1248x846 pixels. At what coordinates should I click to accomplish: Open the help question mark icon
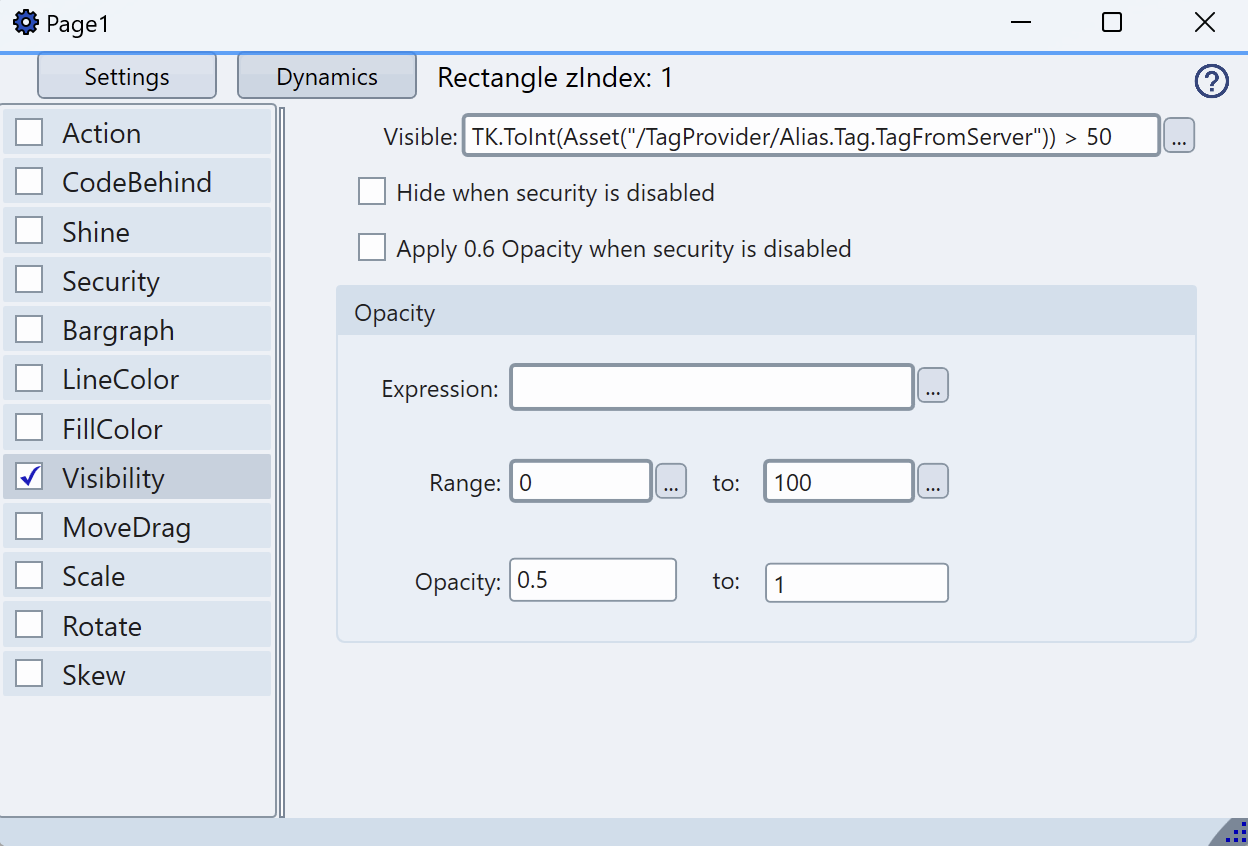point(1211,81)
